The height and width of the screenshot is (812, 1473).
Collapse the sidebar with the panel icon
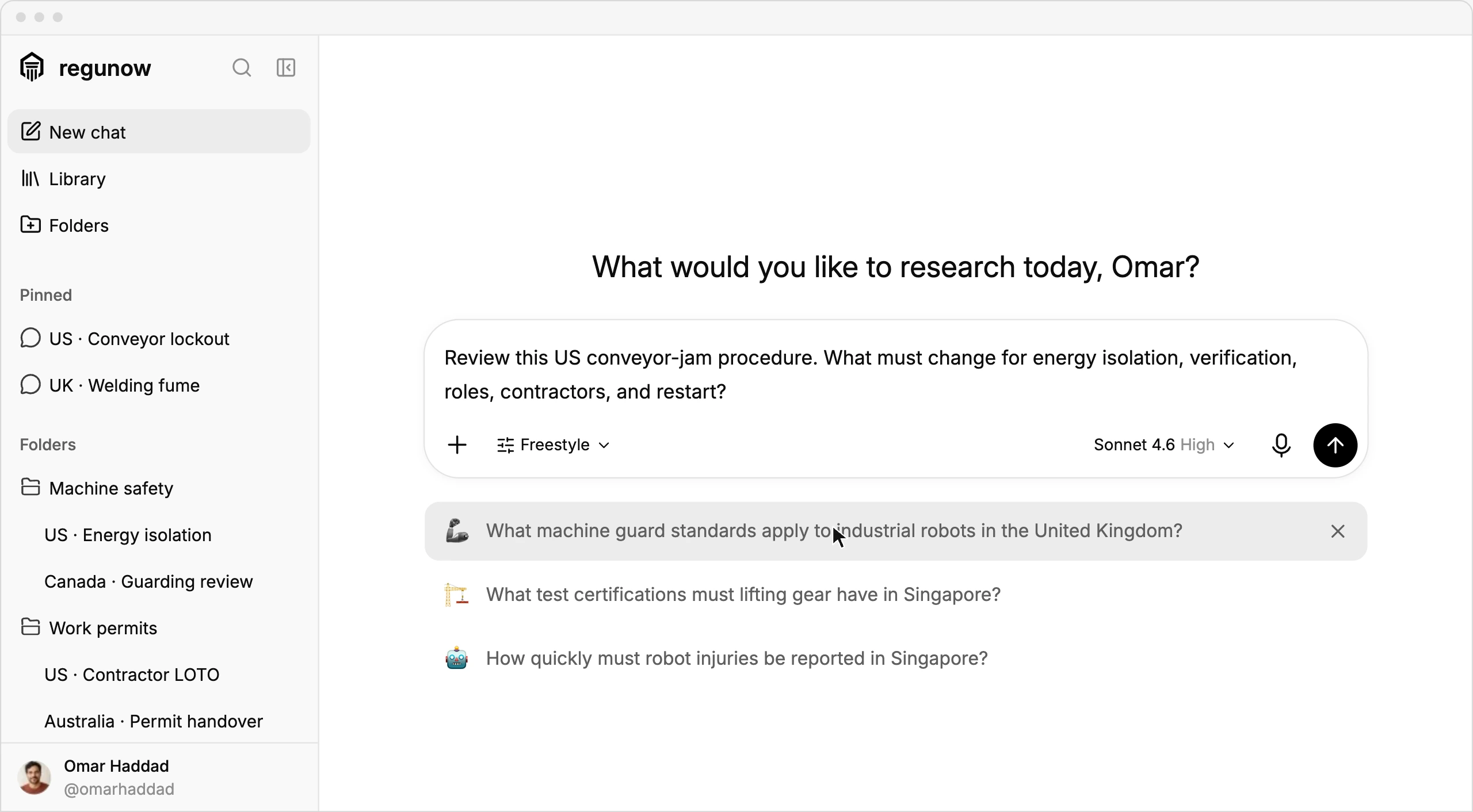click(x=286, y=68)
